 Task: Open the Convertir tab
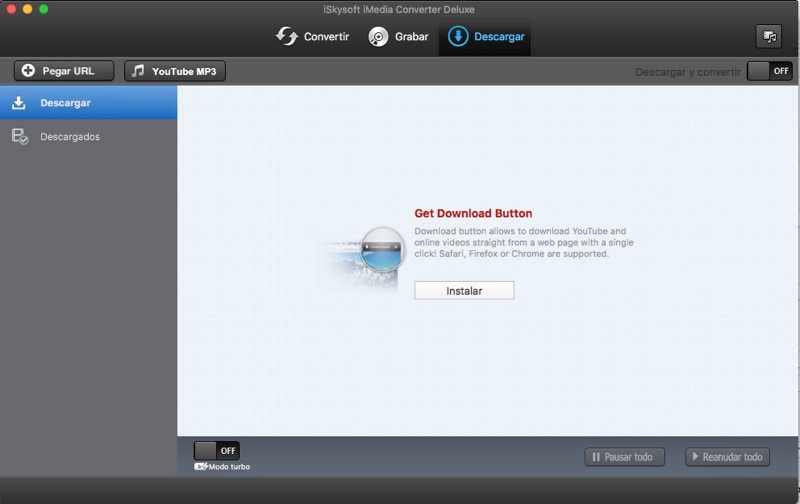[312, 37]
